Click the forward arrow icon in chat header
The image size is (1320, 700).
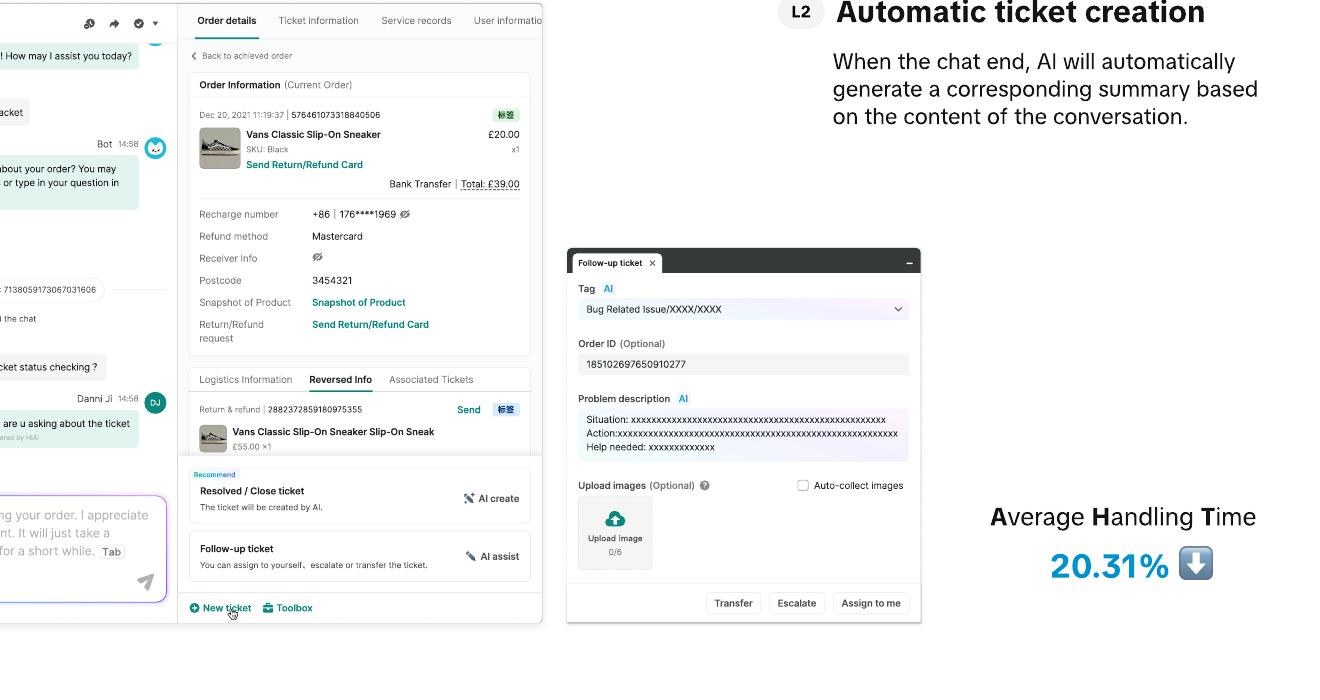[114, 24]
